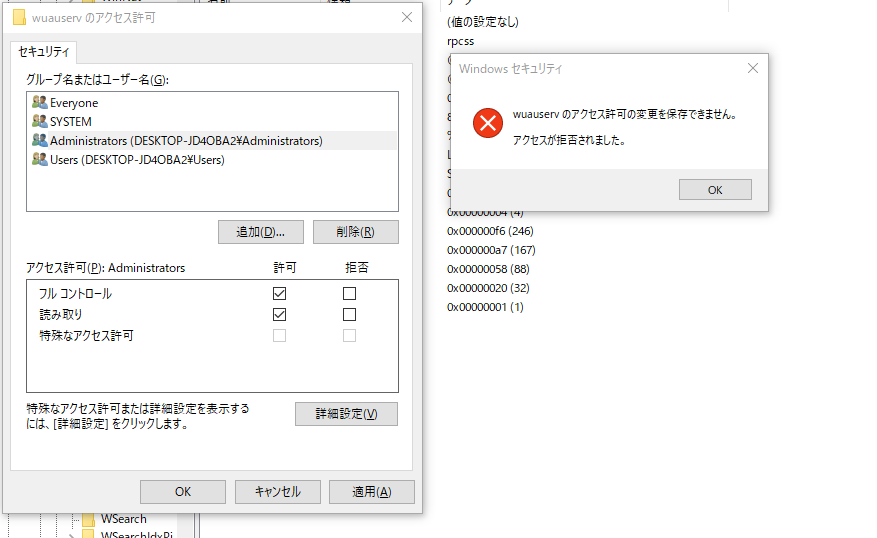Click the WSearch folder icon in the tree
This screenshot has height=538, width=877.
click(88, 519)
